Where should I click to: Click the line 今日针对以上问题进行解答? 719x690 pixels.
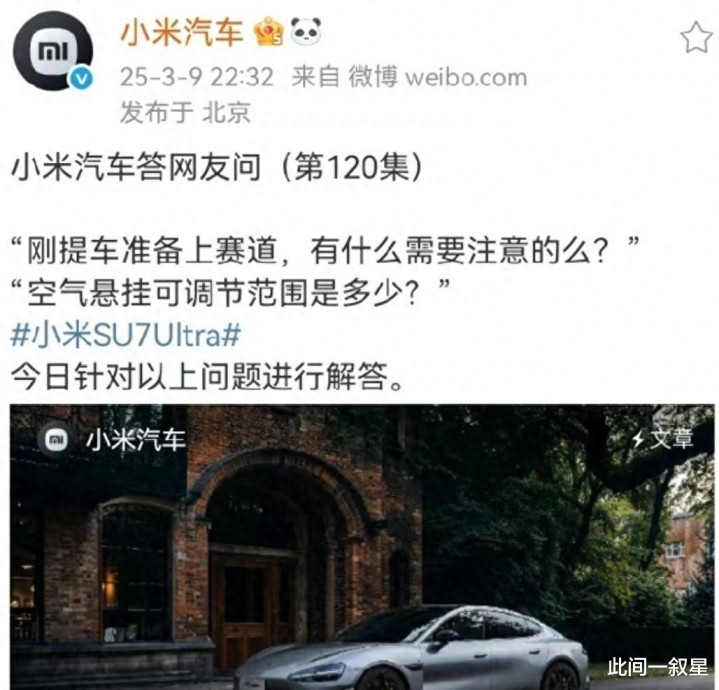click(x=207, y=376)
